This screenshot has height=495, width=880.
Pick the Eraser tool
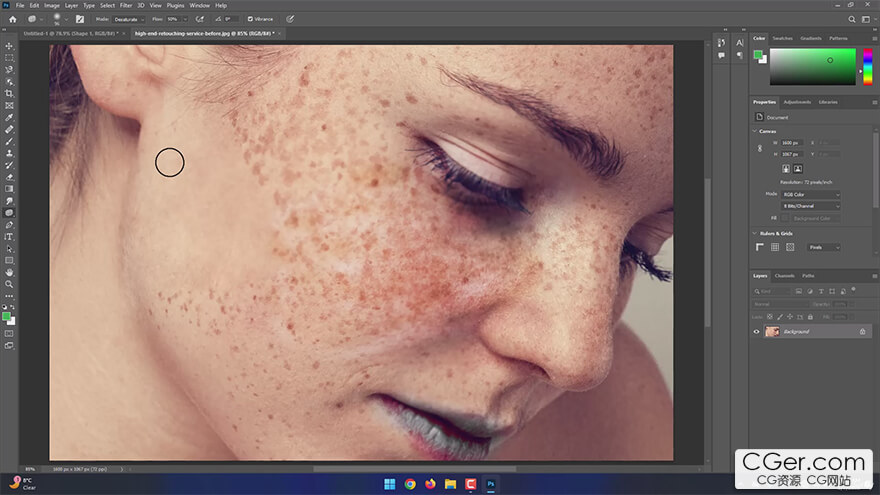tap(9, 176)
